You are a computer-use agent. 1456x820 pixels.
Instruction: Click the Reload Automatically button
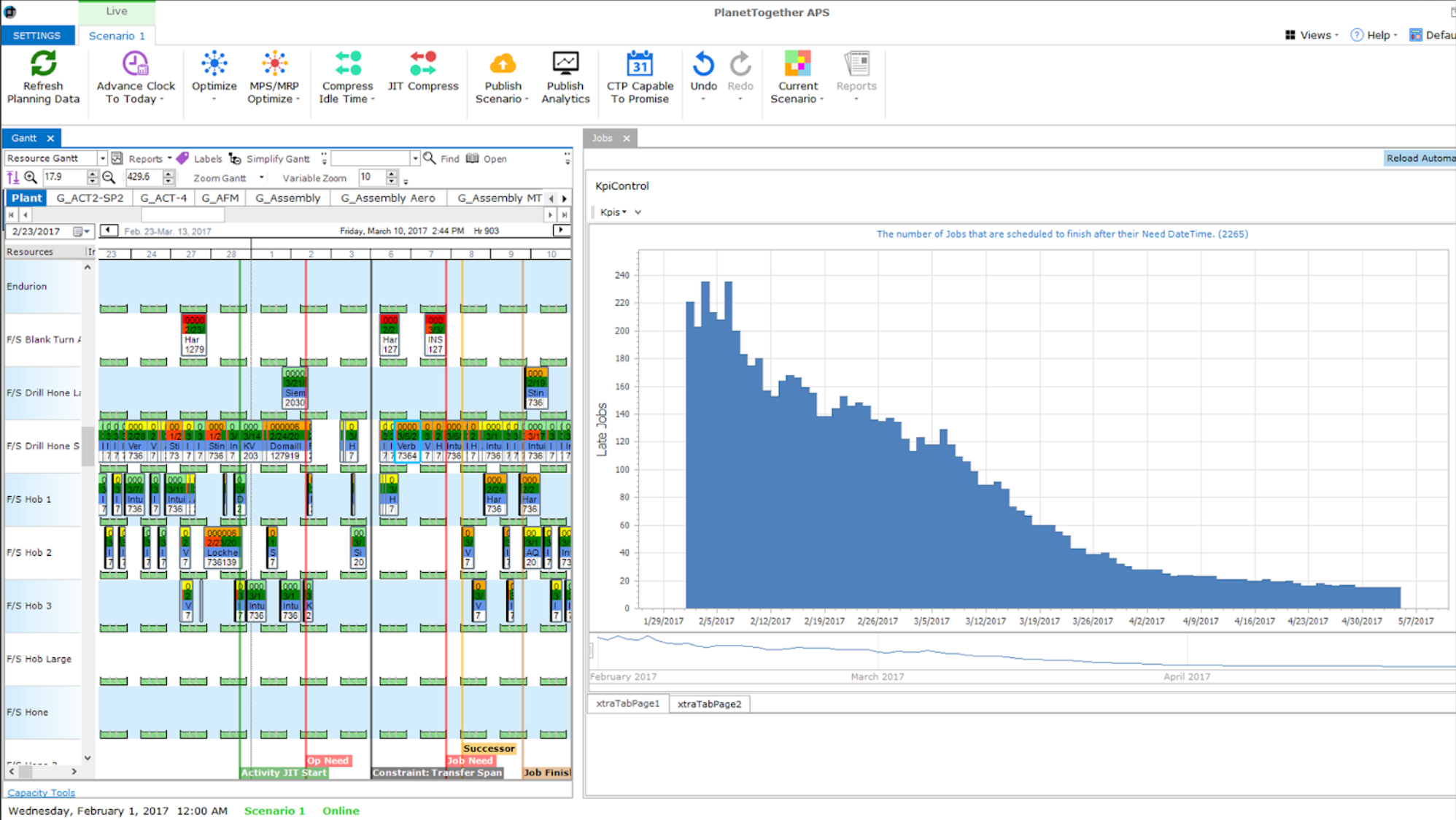point(1419,158)
